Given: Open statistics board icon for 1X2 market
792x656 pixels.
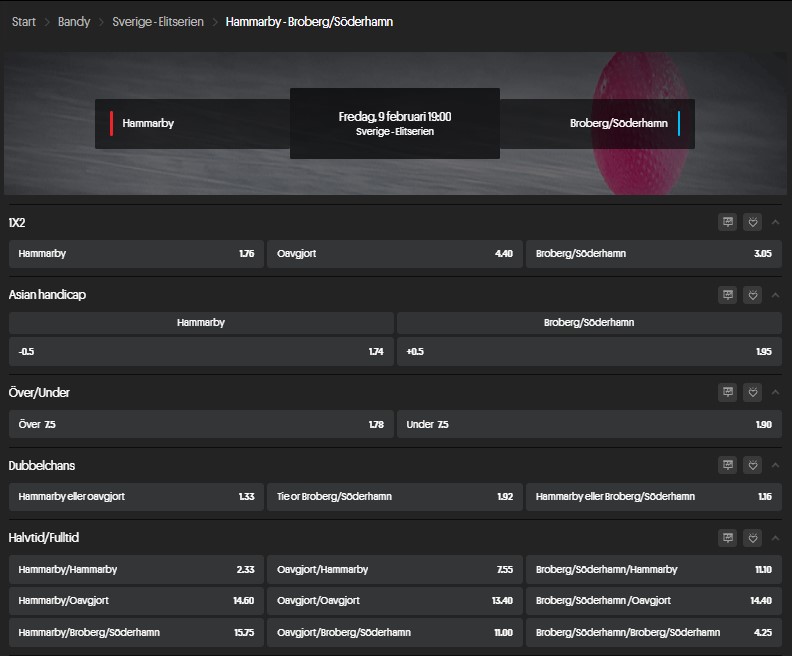Looking at the screenshot, I should [x=727, y=222].
